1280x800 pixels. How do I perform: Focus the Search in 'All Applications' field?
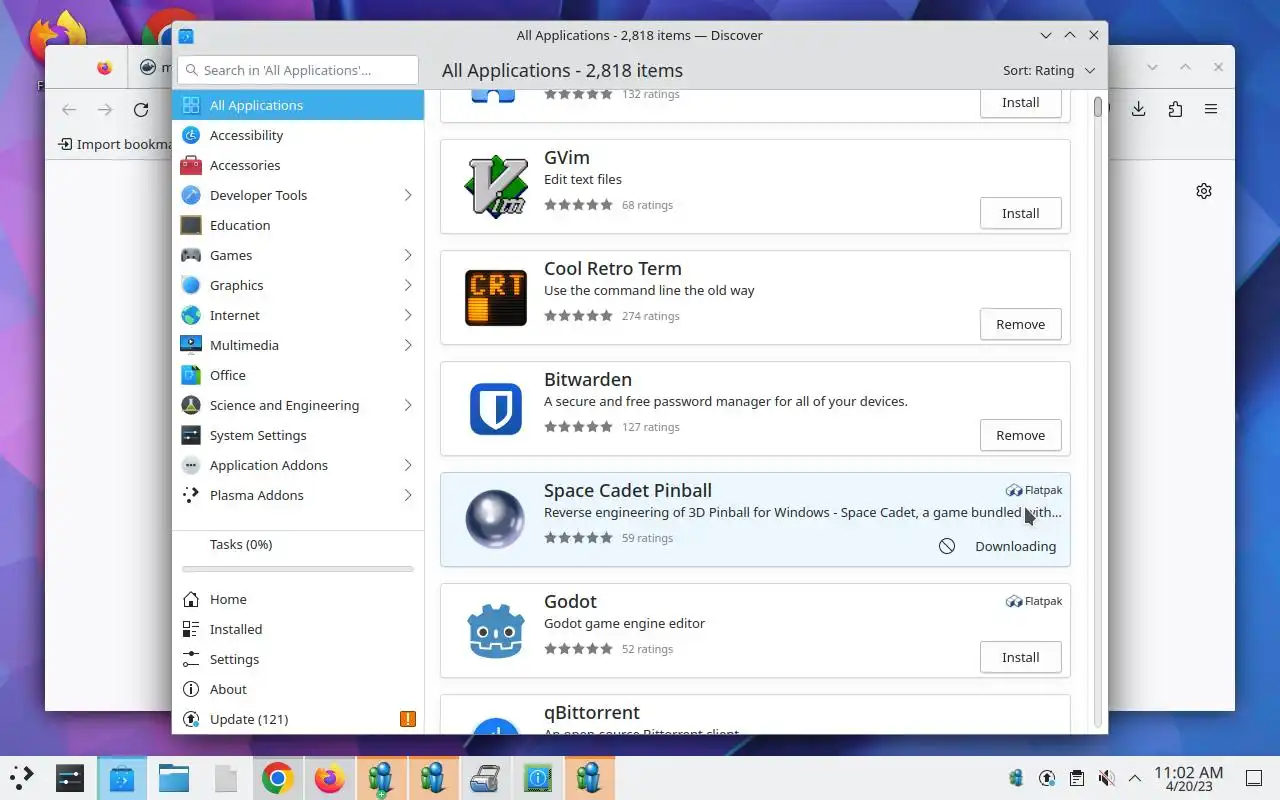tap(298, 70)
